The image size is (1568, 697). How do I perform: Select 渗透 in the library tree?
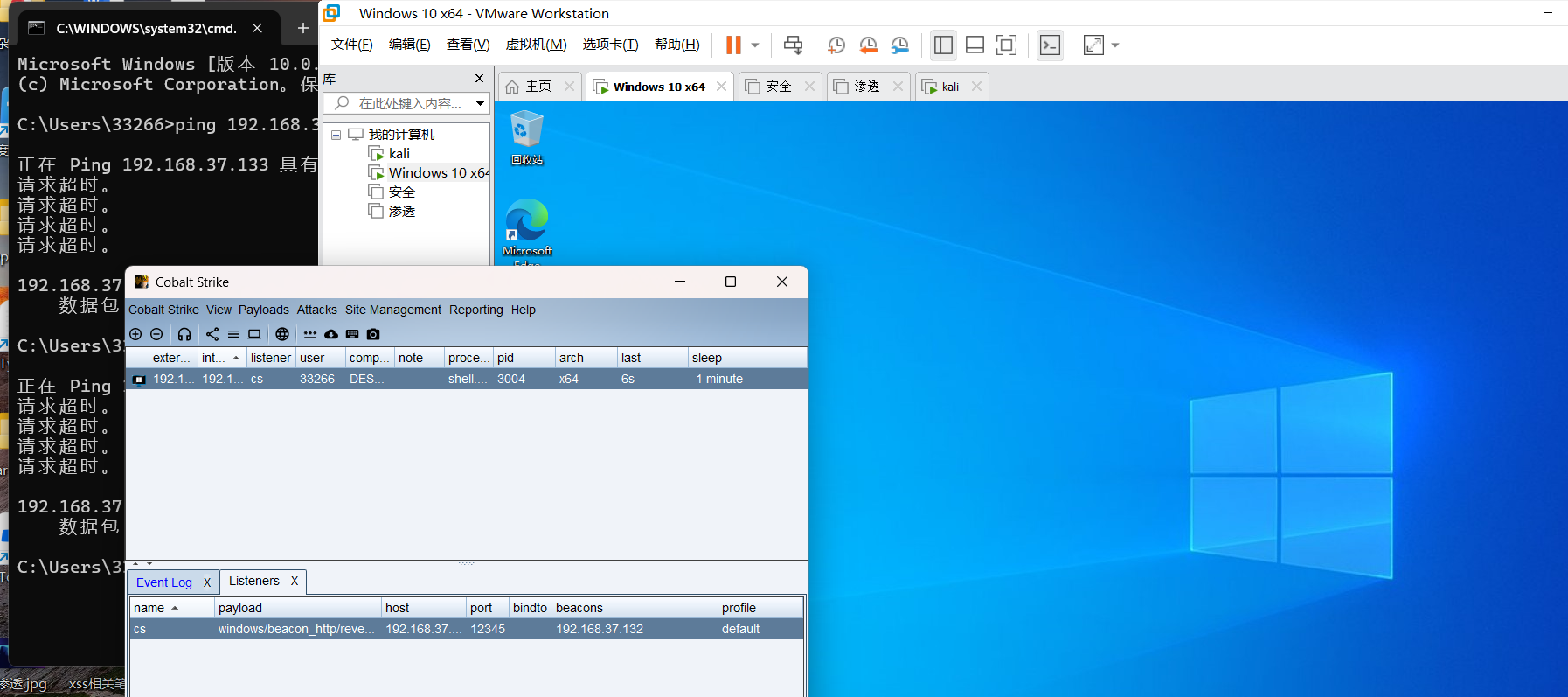tap(392, 212)
